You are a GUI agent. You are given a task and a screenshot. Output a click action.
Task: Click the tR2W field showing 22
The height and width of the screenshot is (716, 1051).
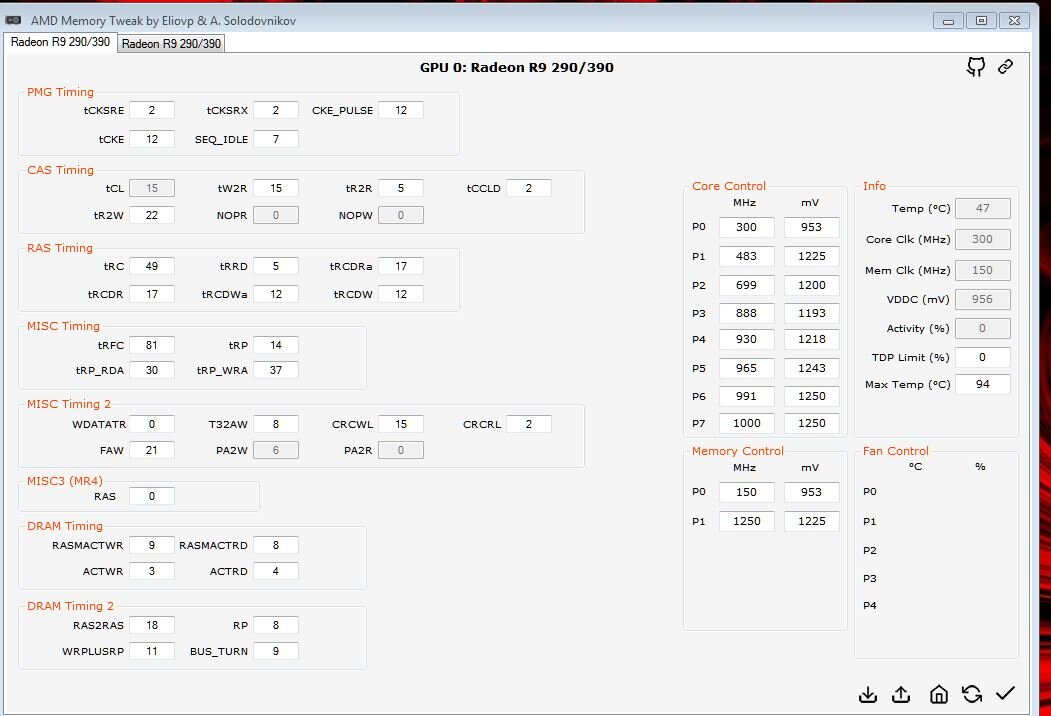coord(152,215)
